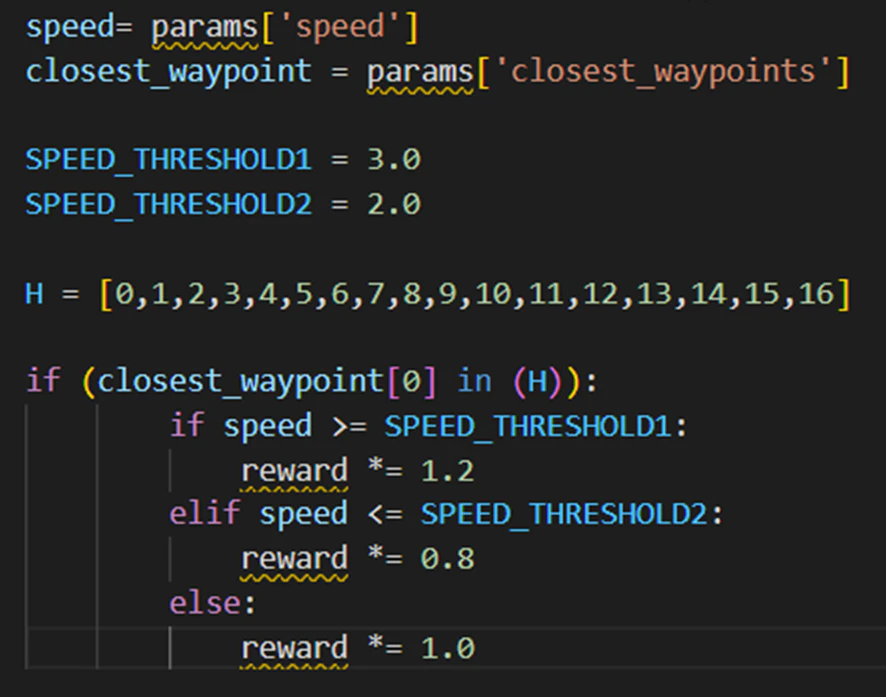Image resolution: width=886 pixels, height=697 pixels.
Task: Click the number 16 in list H
Action: coord(816,294)
